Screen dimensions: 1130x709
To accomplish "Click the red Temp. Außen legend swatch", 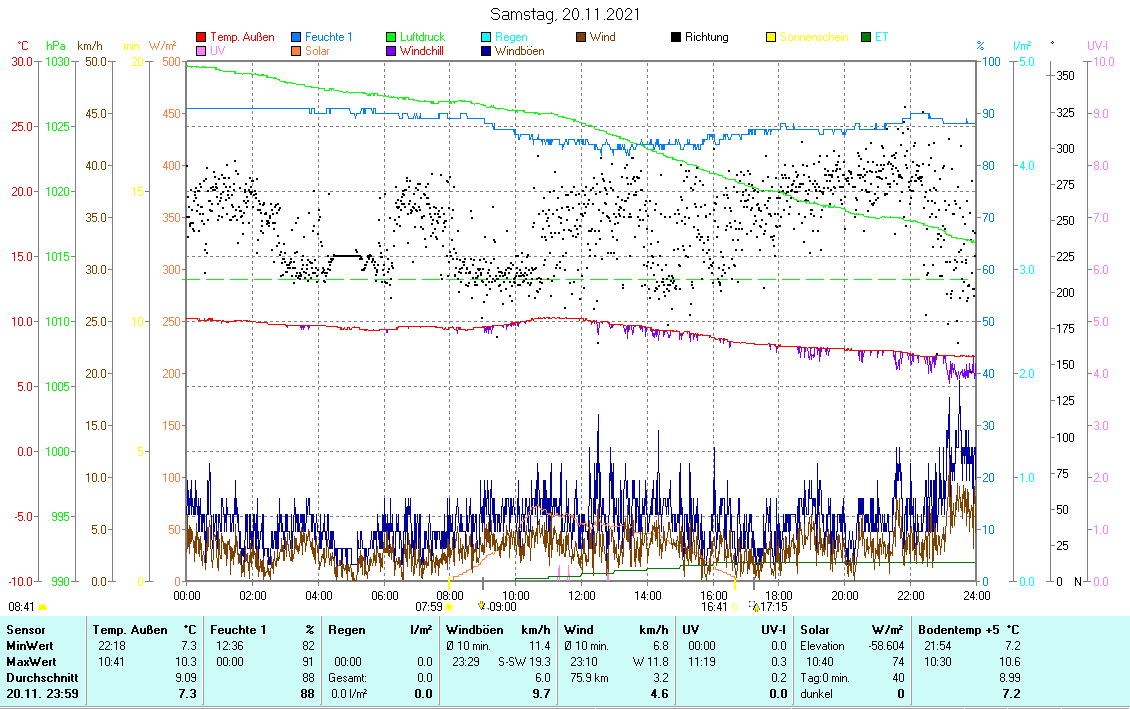I will click(x=202, y=38).
